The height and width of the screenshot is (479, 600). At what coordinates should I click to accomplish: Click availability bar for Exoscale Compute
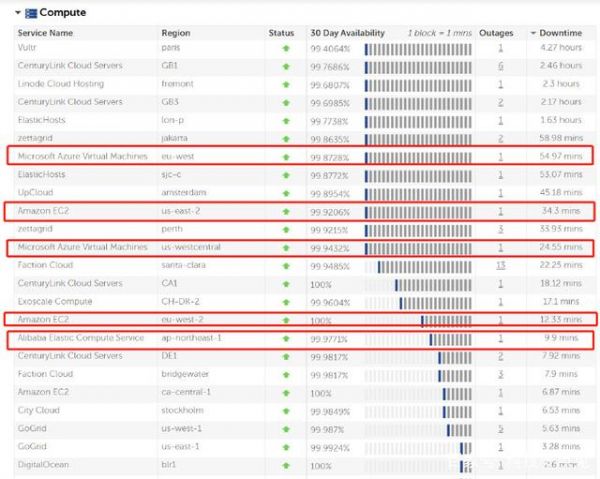point(418,301)
